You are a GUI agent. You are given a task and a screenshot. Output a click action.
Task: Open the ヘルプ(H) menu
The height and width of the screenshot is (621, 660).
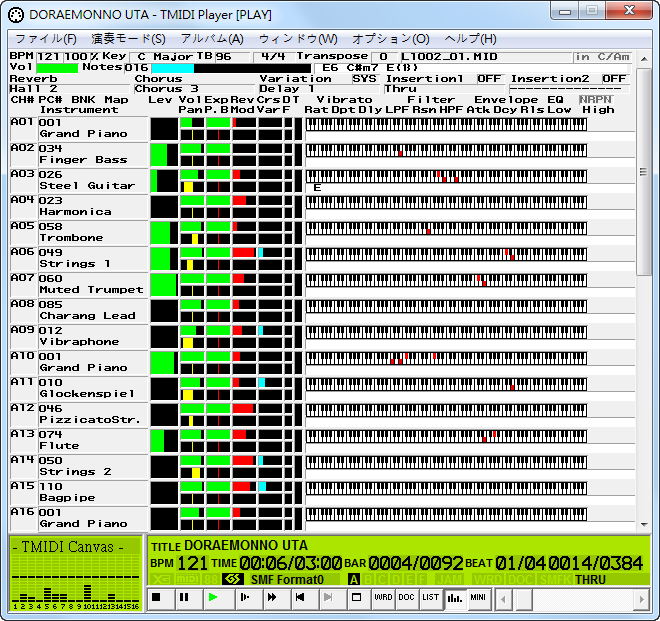tap(470, 39)
